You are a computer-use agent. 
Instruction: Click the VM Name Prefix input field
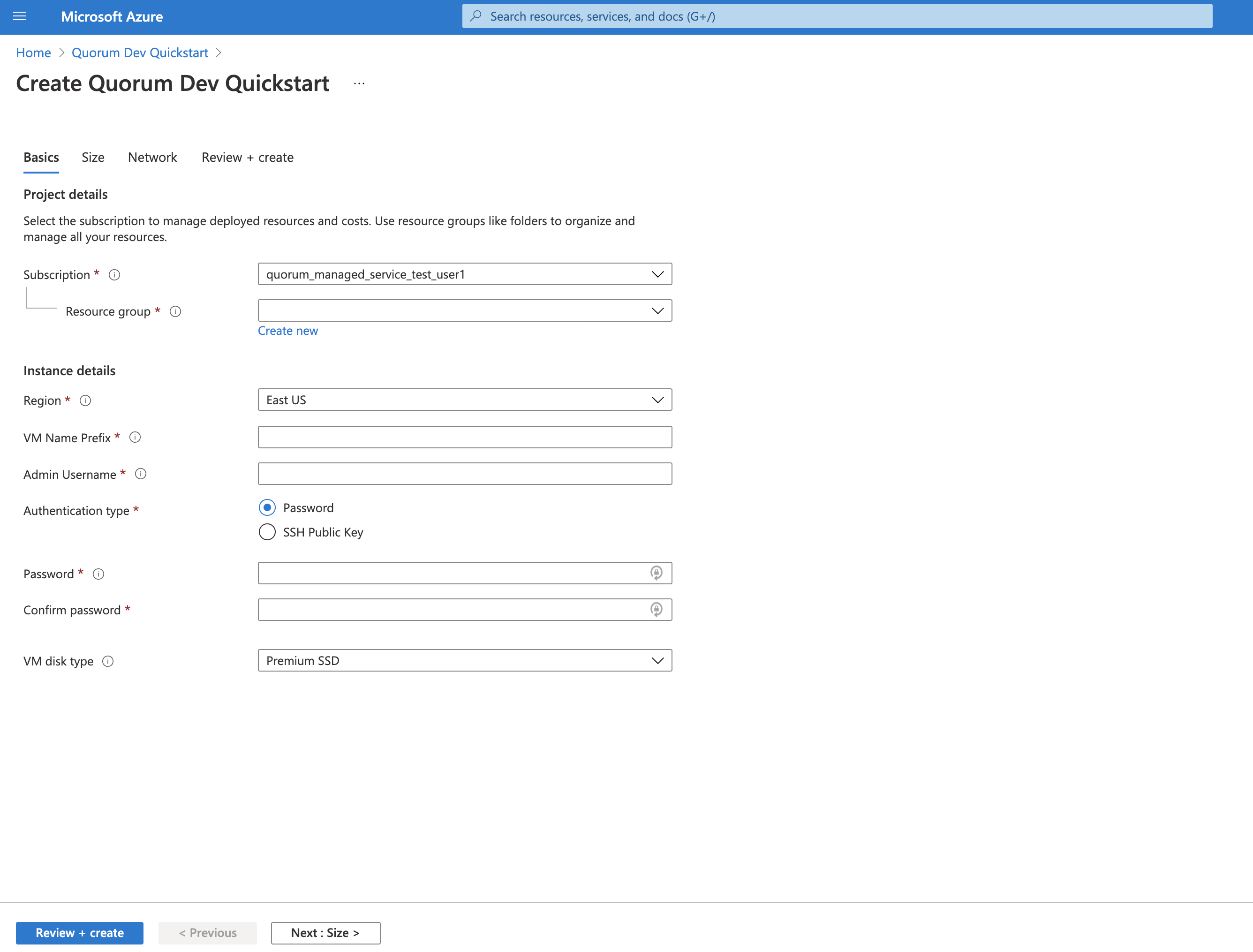(465, 437)
